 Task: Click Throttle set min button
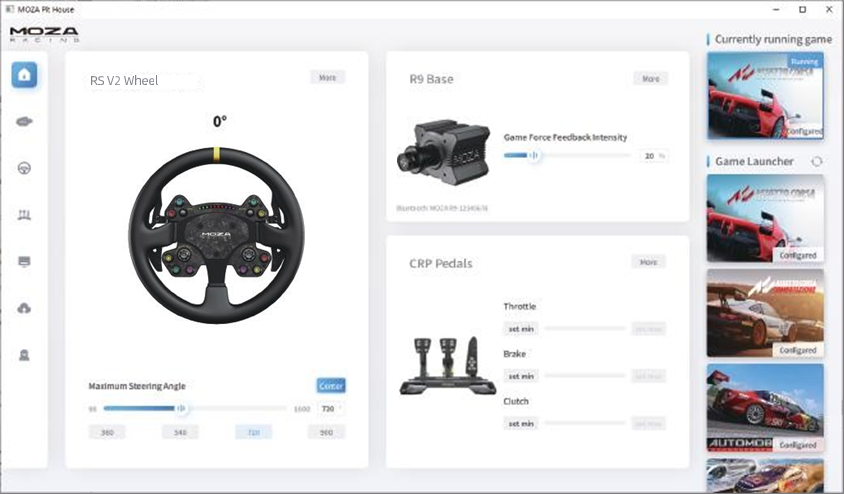(x=520, y=328)
